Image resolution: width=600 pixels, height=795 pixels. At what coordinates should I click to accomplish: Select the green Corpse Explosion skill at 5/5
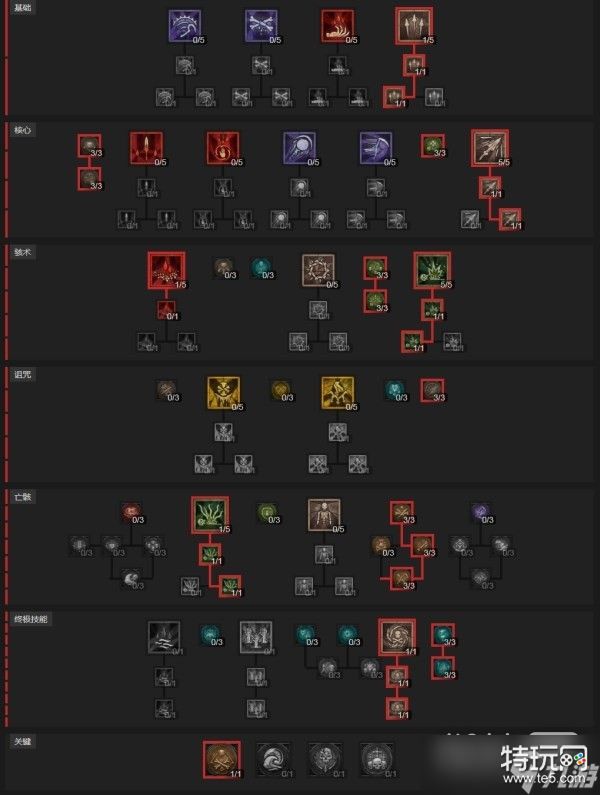pyautogui.click(x=433, y=270)
